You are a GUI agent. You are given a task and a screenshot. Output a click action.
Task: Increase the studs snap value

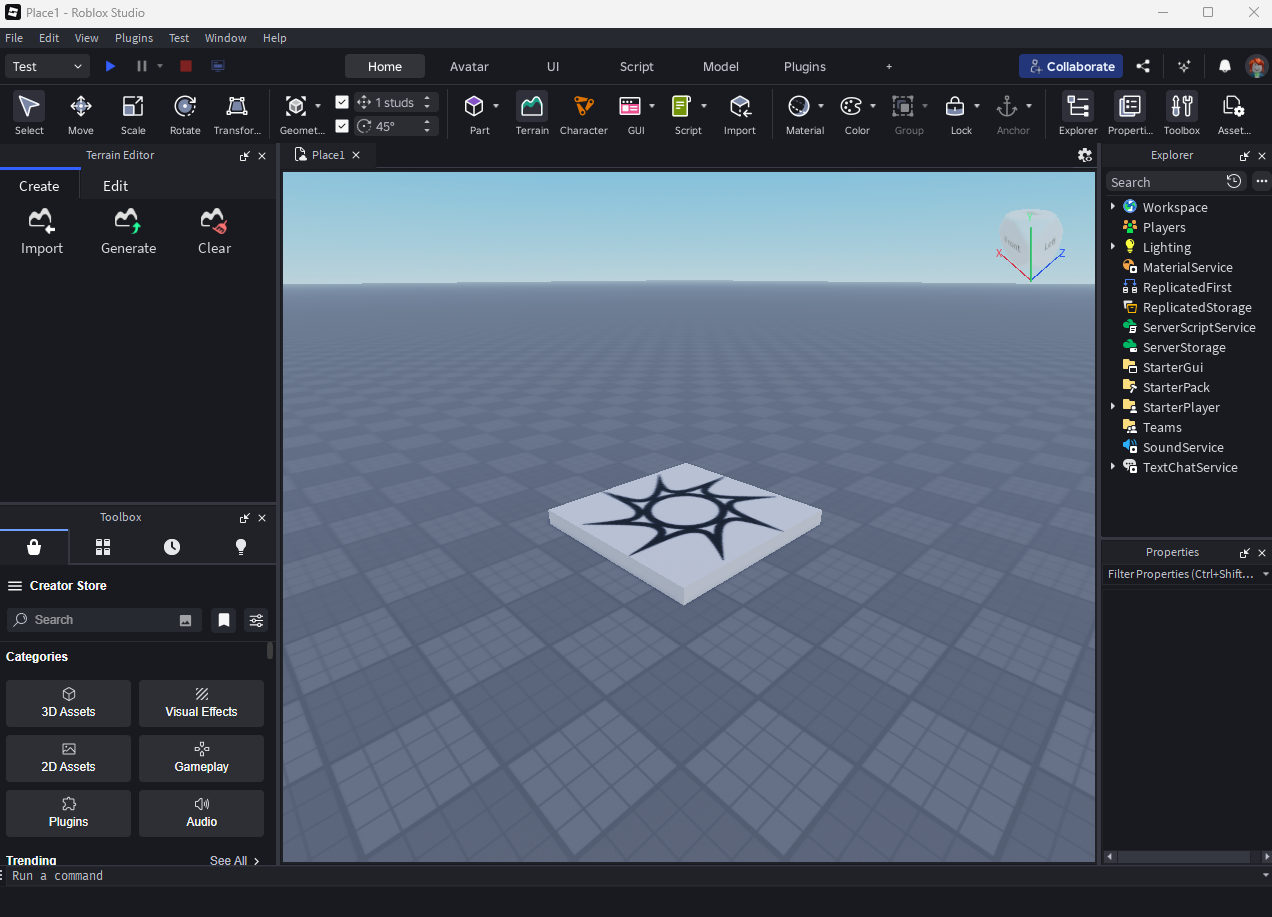(x=428, y=98)
